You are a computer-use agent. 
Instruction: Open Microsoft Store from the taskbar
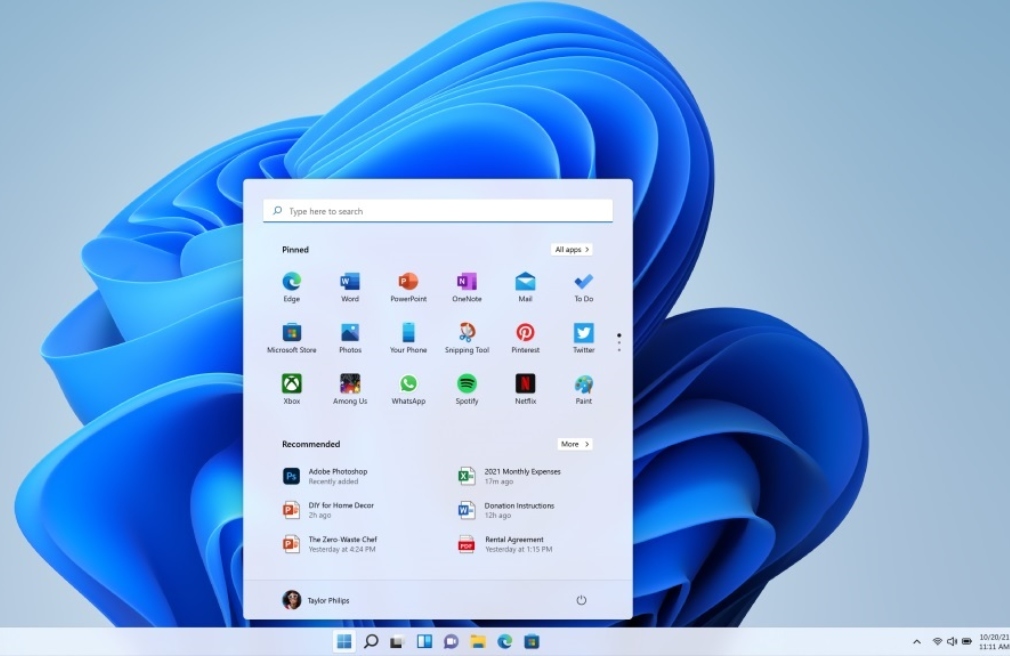pyautogui.click(x=531, y=641)
